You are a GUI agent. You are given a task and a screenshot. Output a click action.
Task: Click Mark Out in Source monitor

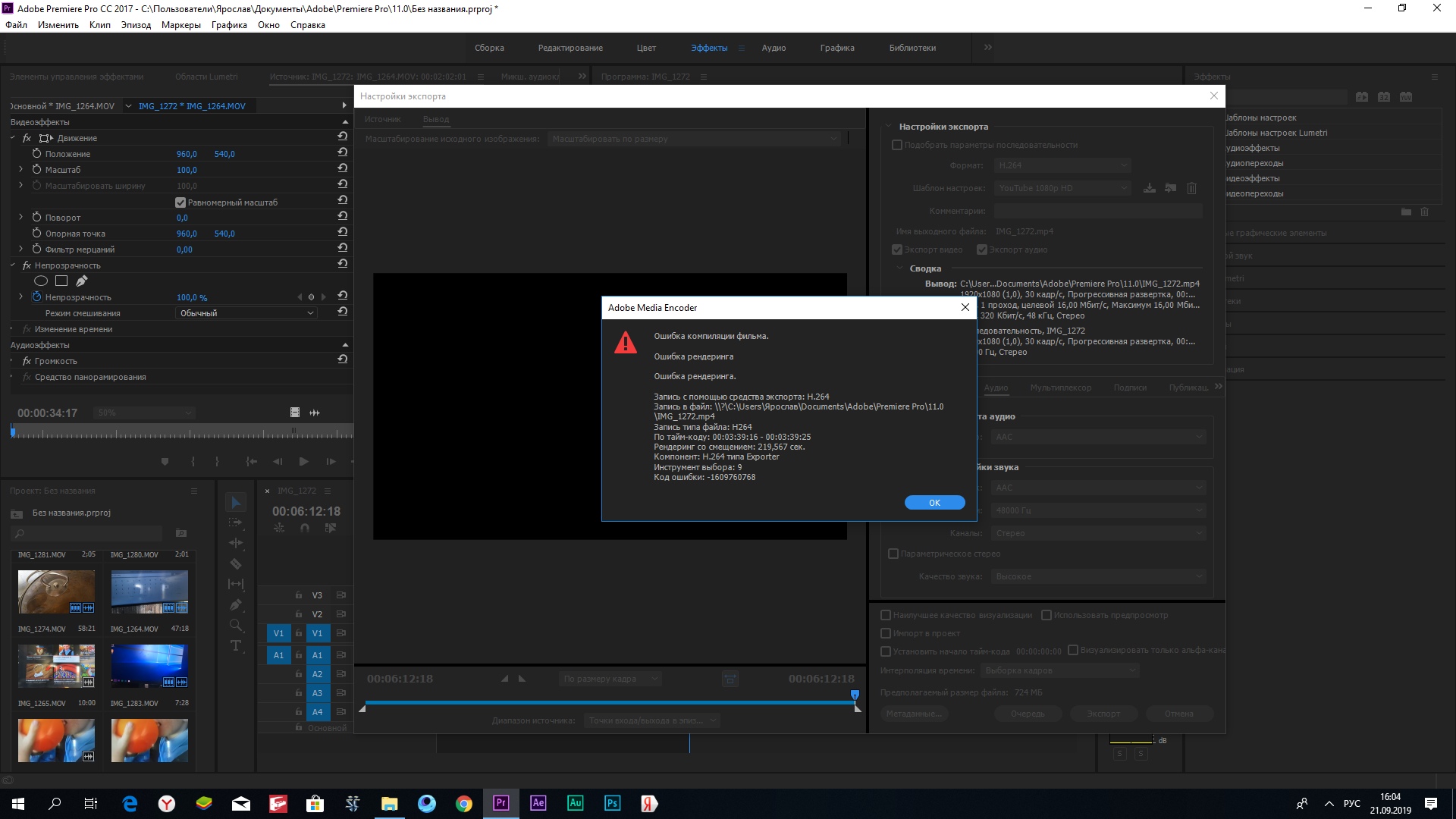[217, 461]
